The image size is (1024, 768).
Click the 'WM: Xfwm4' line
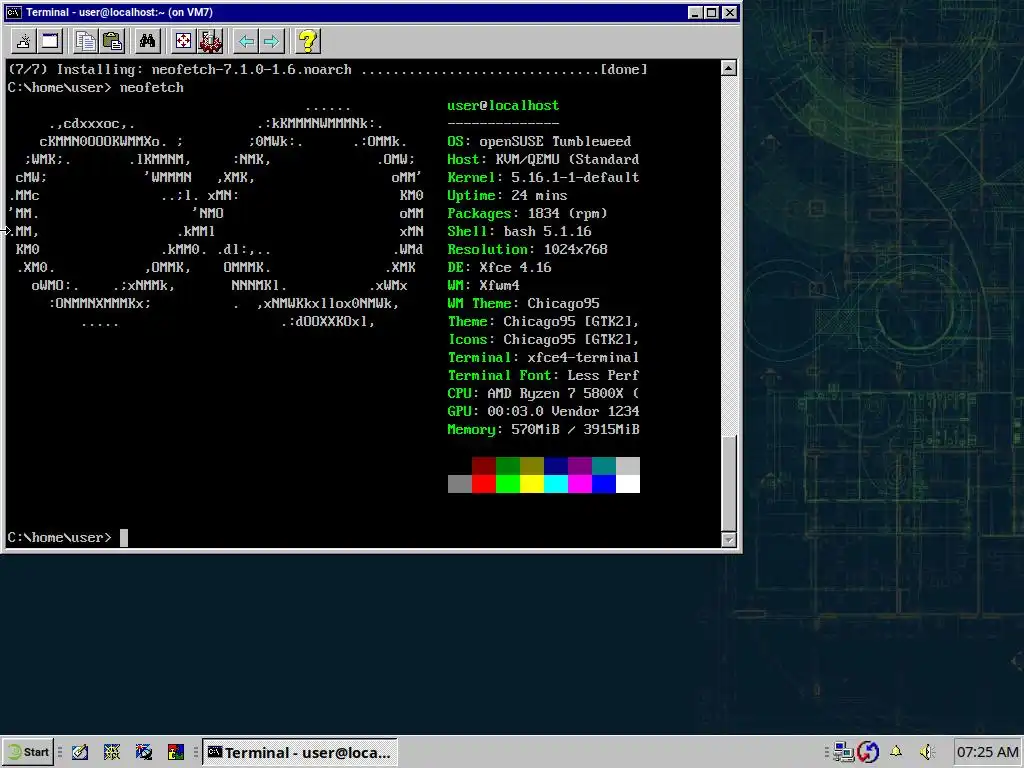483,285
